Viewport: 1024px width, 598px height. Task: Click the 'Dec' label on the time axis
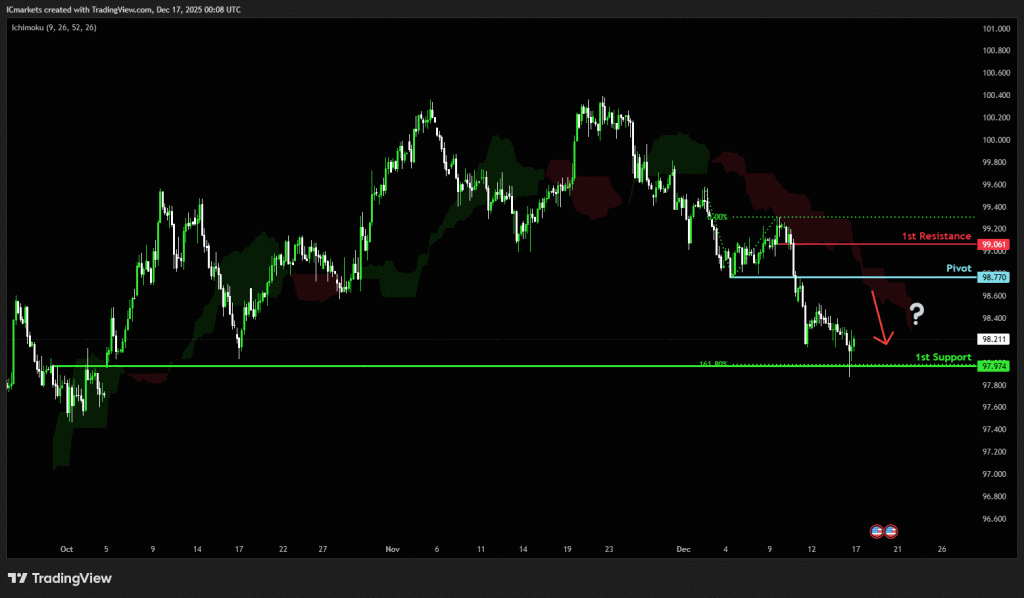(x=684, y=549)
